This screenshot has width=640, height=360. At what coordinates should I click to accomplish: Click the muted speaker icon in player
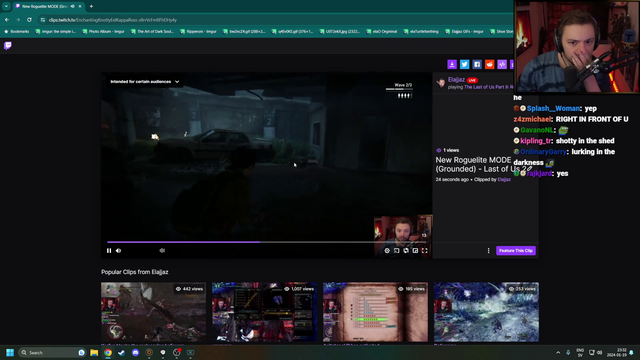(162, 251)
